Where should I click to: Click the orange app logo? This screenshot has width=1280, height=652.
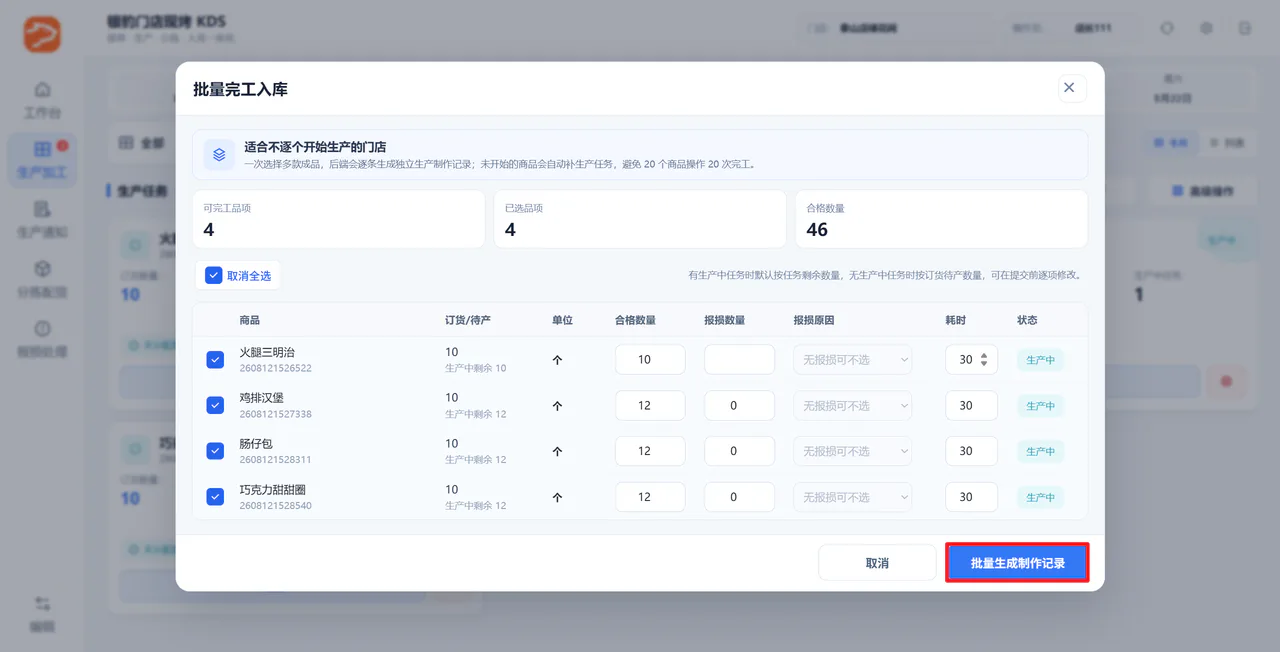point(43,33)
